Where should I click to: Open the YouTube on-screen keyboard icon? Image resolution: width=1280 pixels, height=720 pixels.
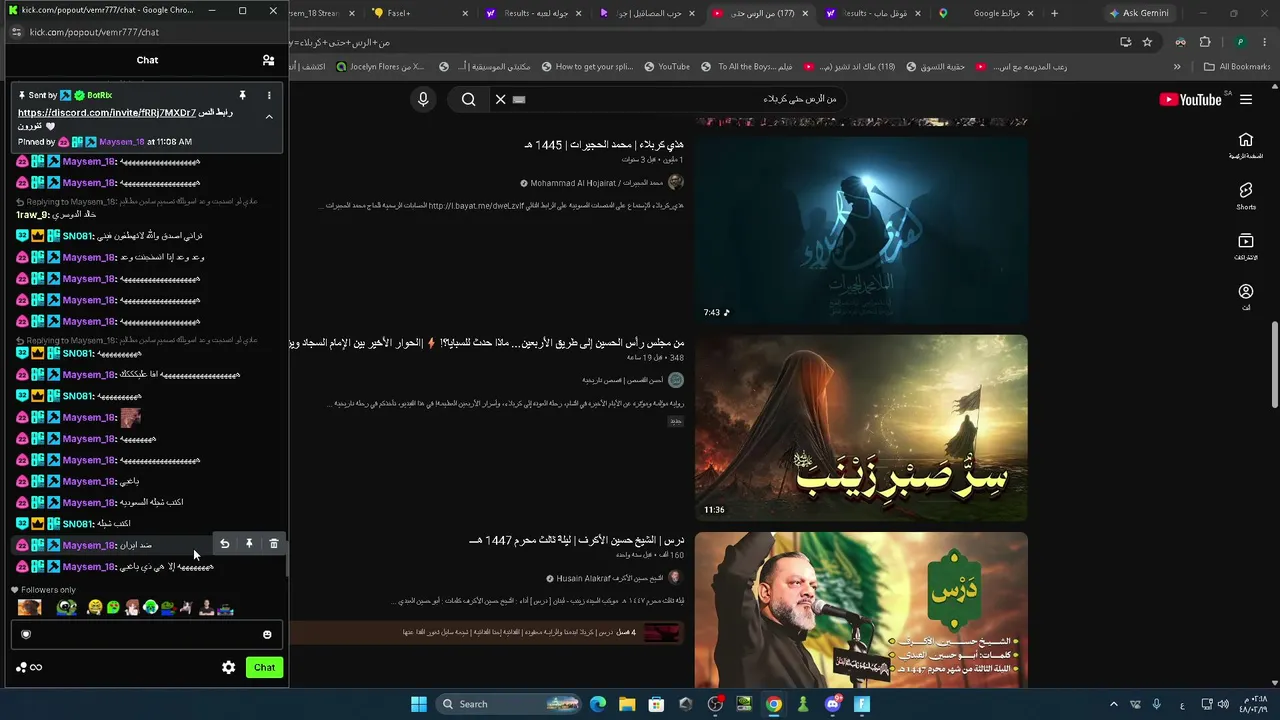[519, 99]
